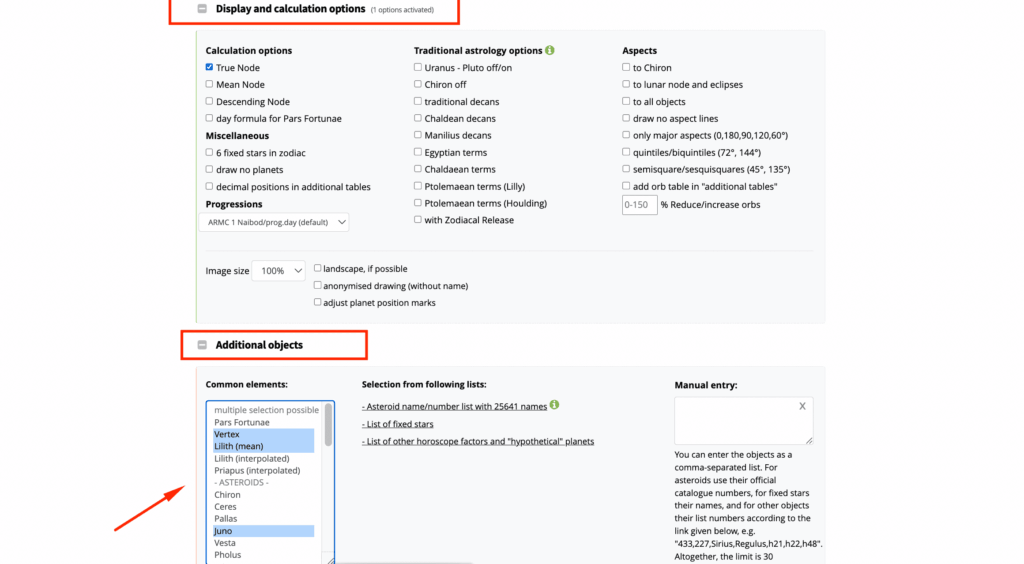This screenshot has width=1024, height=564.
Task: Click the info icon next to Asteroid name list
Action: pos(554,405)
